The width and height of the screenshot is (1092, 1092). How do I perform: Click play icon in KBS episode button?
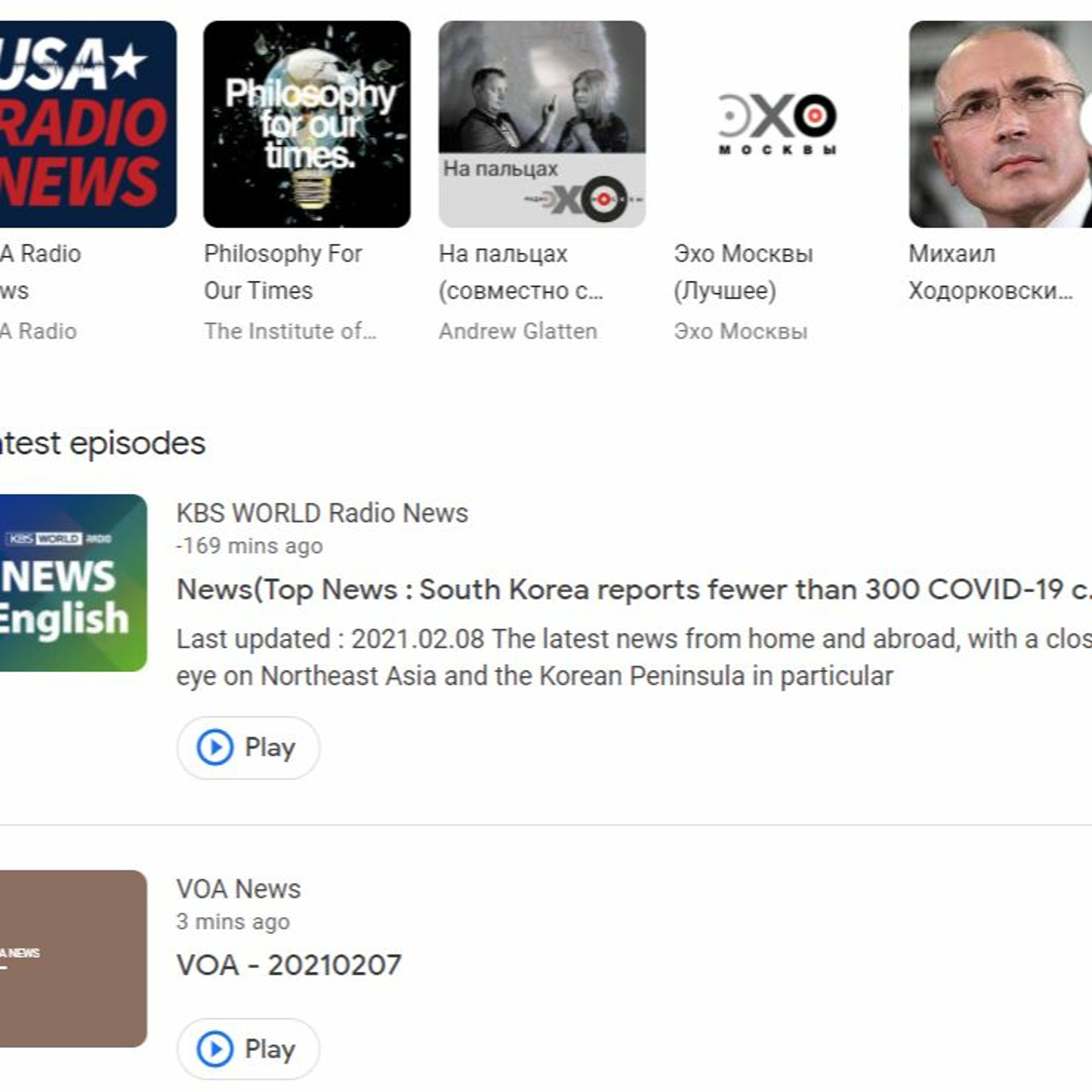point(215,748)
